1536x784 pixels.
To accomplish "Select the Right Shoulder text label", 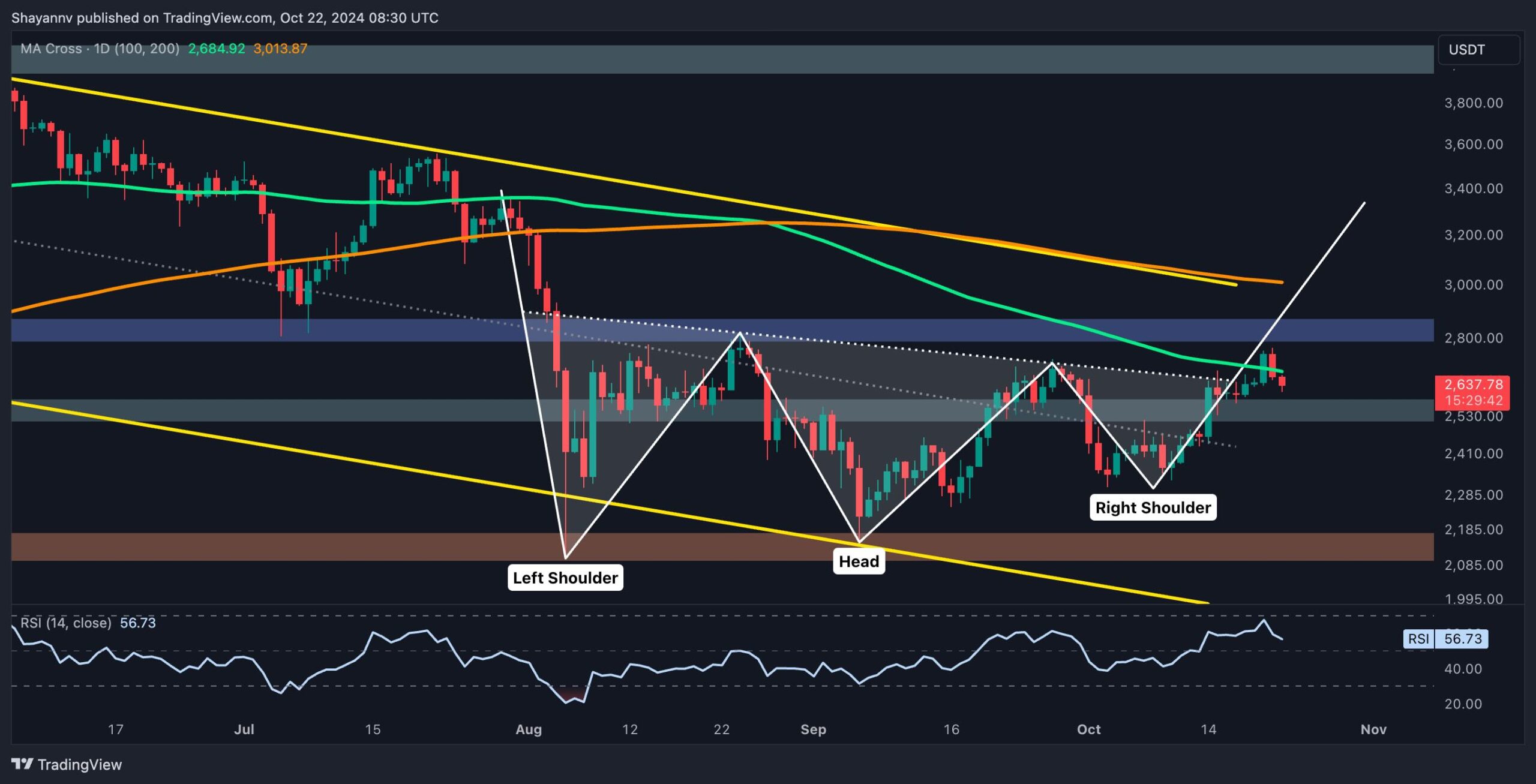I will pyautogui.click(x=1153, y=507).
